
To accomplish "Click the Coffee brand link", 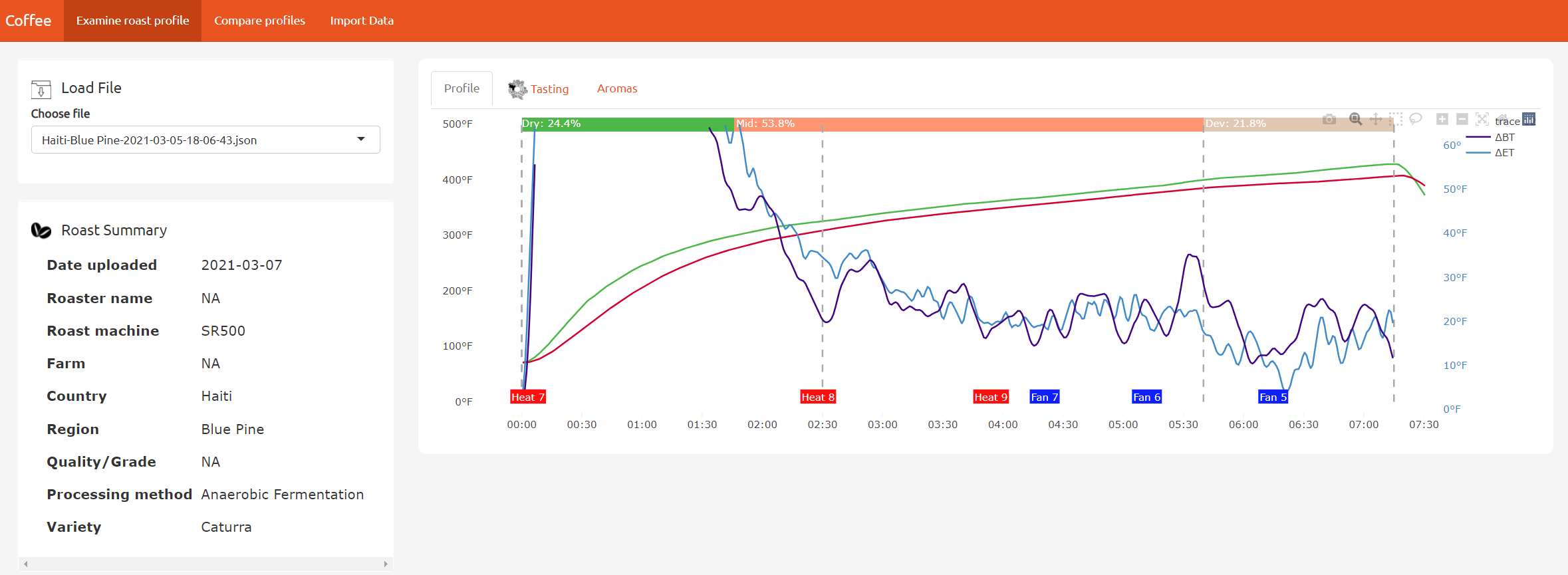I will (x=28, y=21).
